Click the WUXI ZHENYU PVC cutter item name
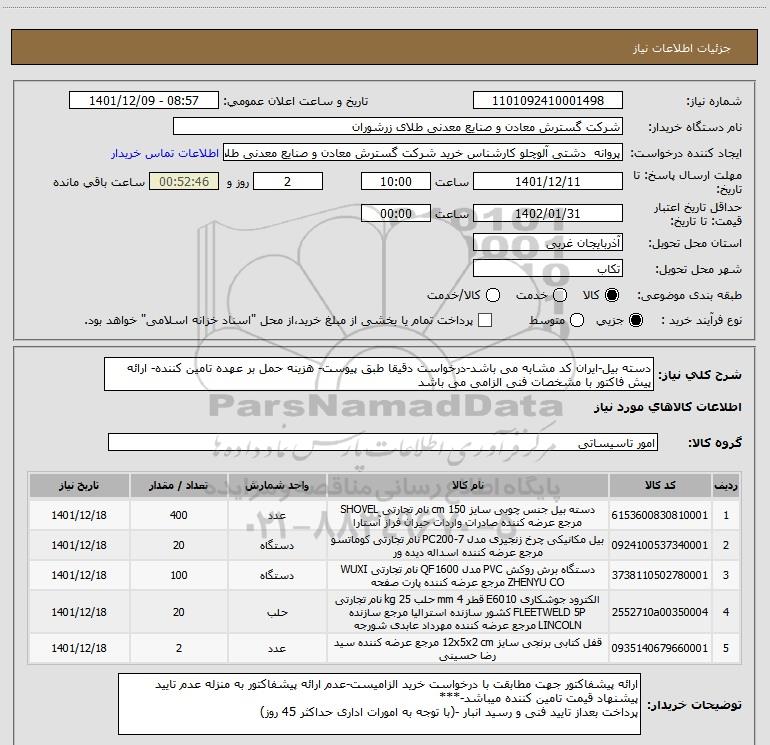The image size is (770, 745). 468,576
